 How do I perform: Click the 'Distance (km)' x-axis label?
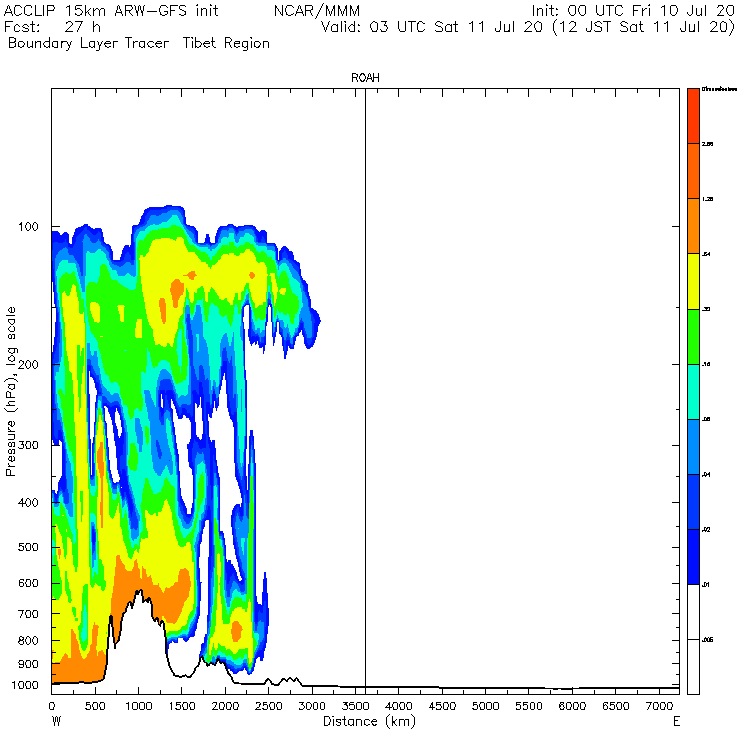(x=369, y=721)
